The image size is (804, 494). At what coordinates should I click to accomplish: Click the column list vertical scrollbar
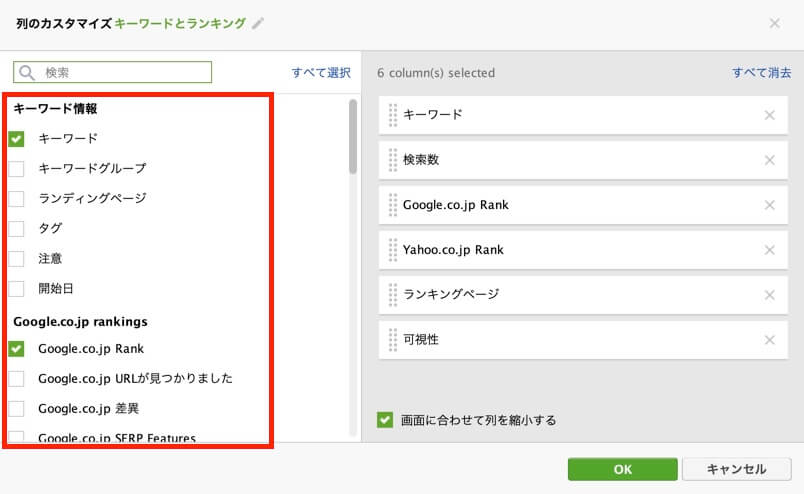click(x=353, y=136)
